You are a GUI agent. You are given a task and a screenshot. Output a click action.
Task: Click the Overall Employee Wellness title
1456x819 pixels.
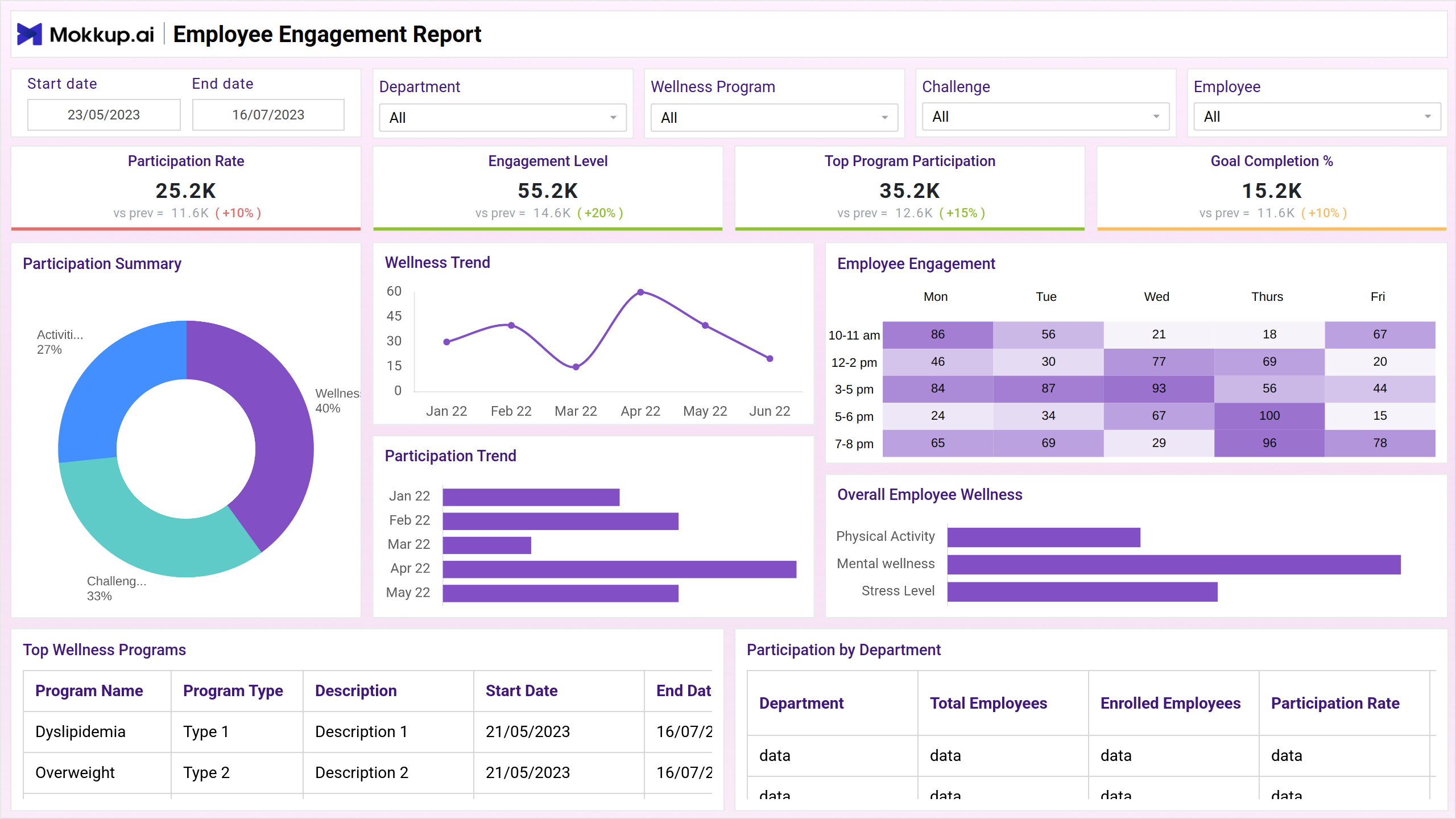[x=930, y=495]
